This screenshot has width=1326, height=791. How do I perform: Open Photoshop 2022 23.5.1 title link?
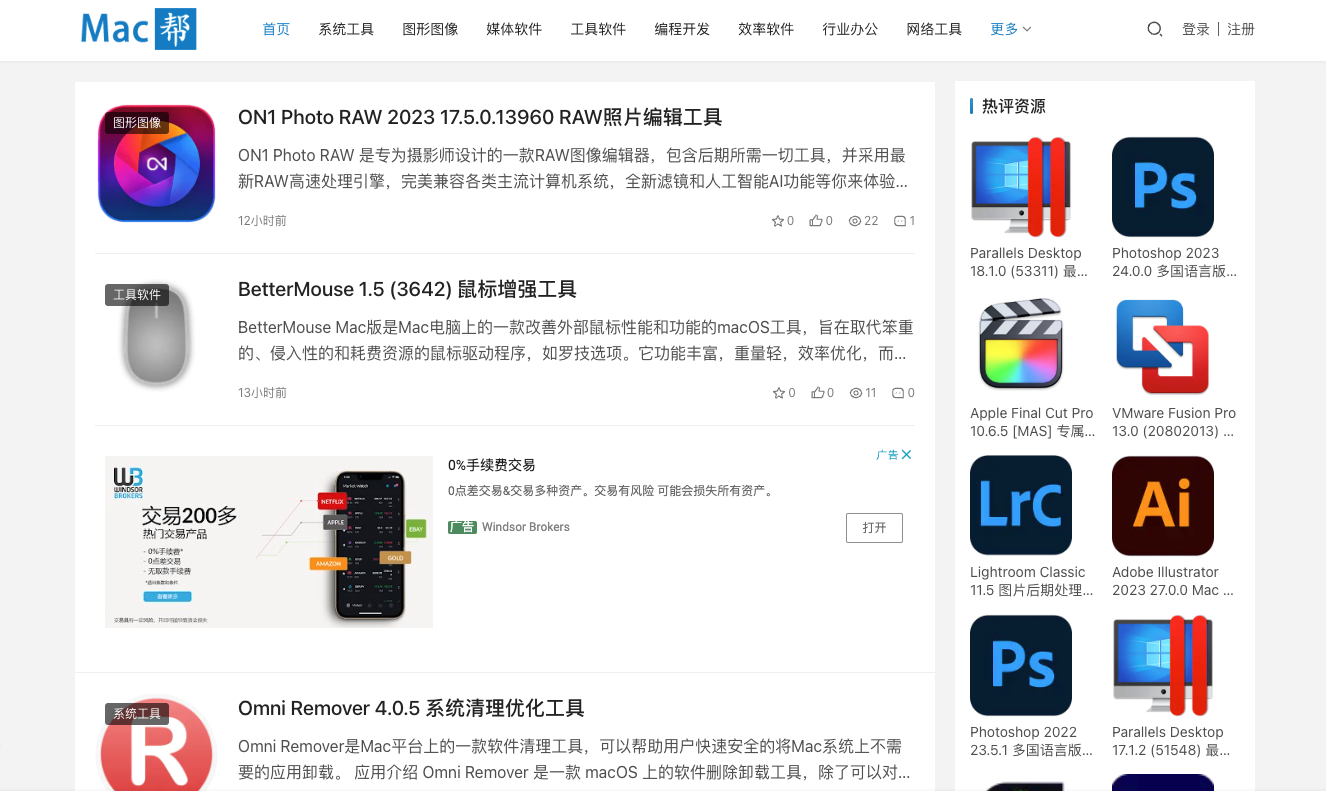tap(1032, 741)
